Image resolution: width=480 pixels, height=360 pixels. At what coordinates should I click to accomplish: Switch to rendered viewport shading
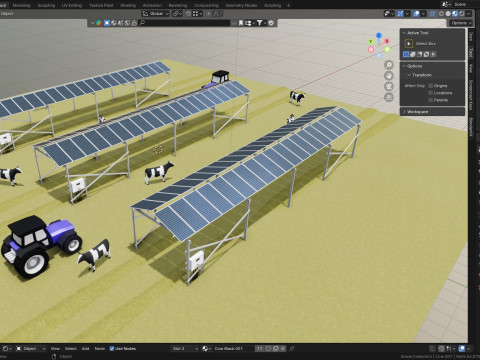tap(462, 14)
